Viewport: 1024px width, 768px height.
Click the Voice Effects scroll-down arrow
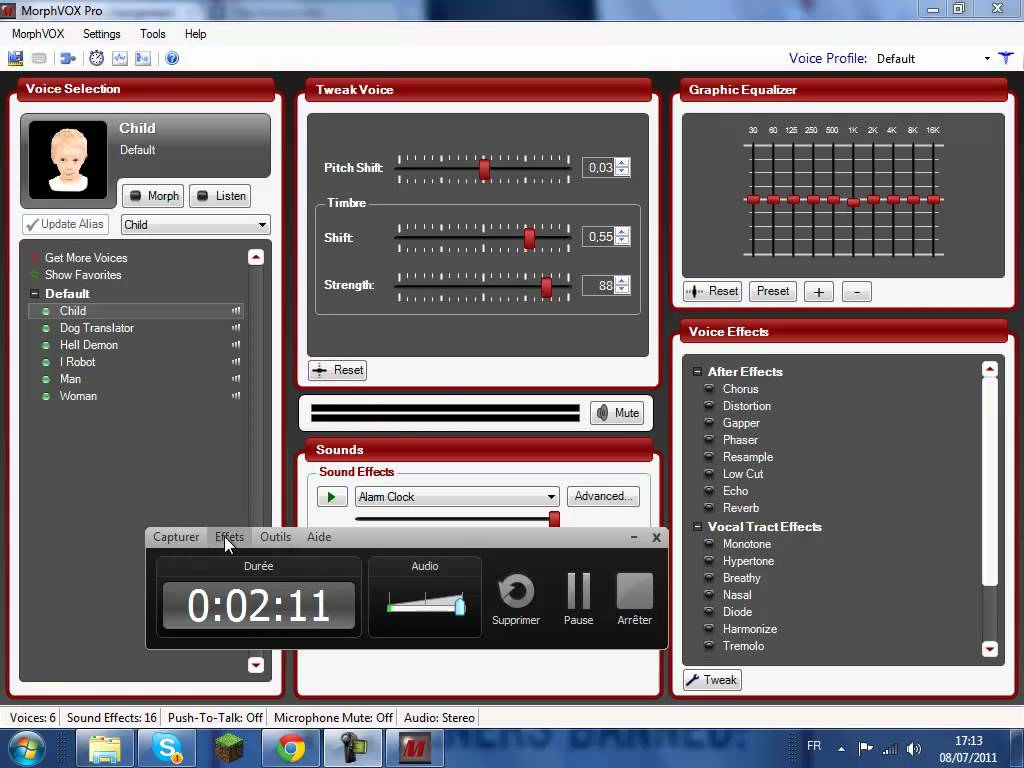[x=990, y=649]
